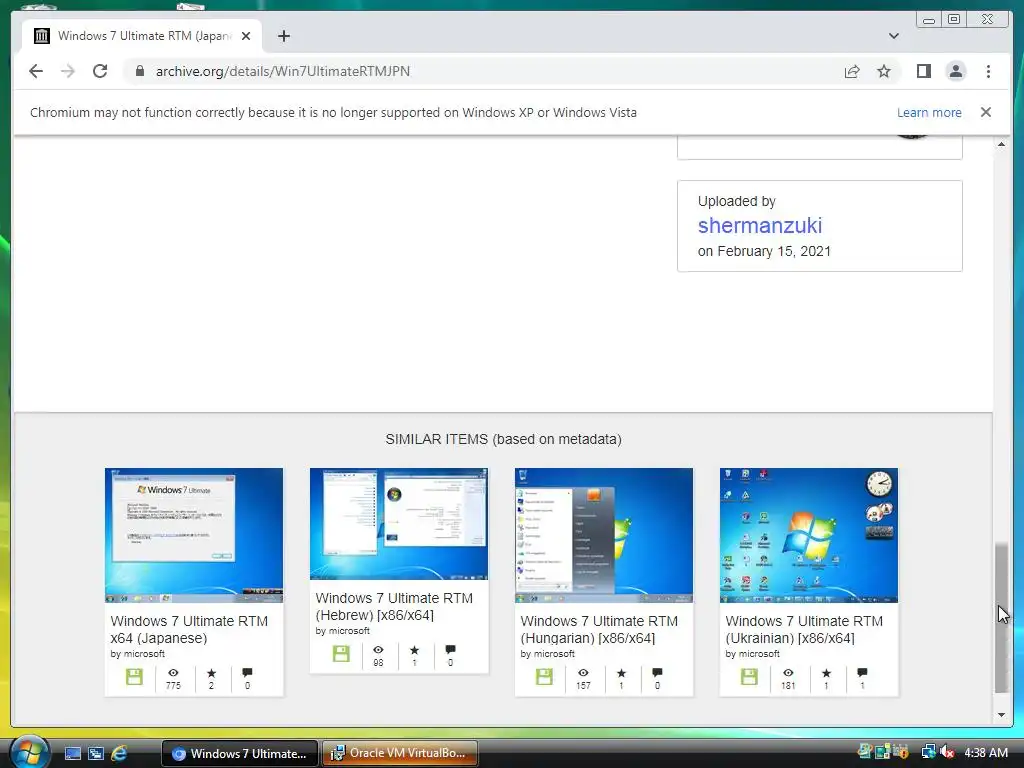The height and width of the screenshot is (768, 1024).
Task: Open the tab search dropdown
Action: point(893,36)
